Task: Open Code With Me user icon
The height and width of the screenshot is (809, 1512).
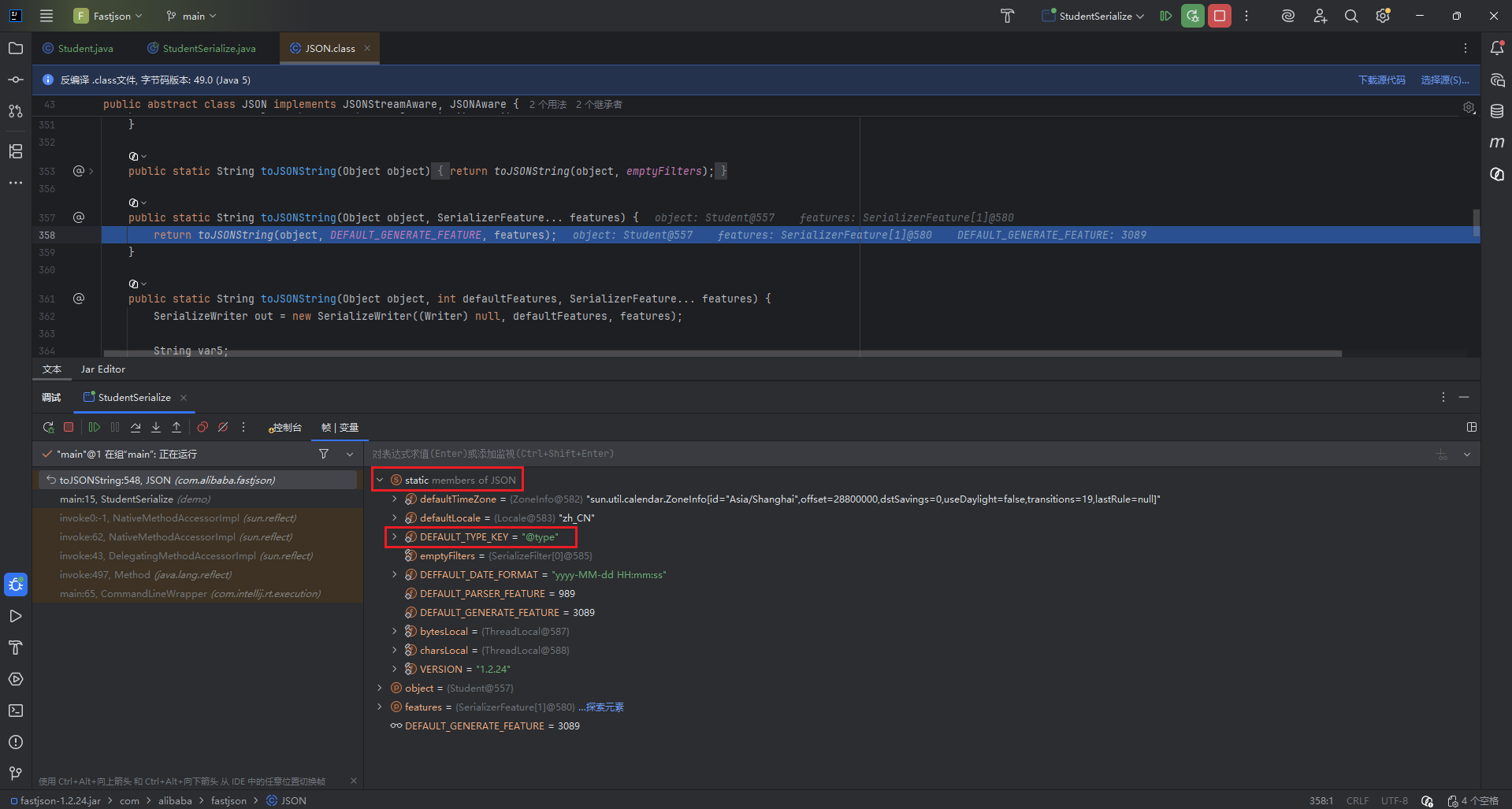Action: click(x=1320, y=16)
